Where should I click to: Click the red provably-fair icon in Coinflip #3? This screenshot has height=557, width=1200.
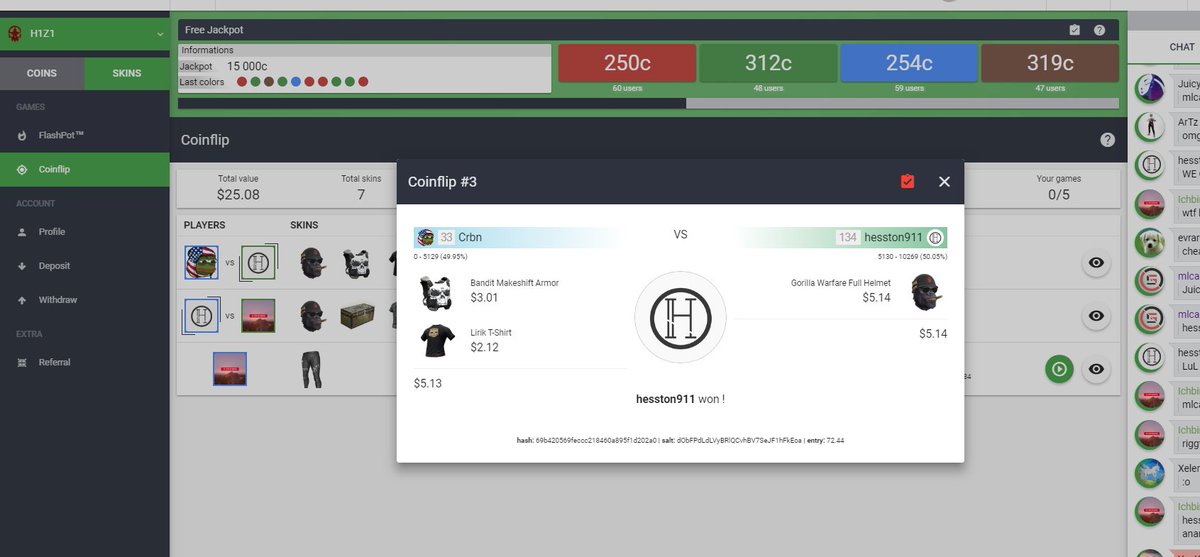[x=907, y=181]
